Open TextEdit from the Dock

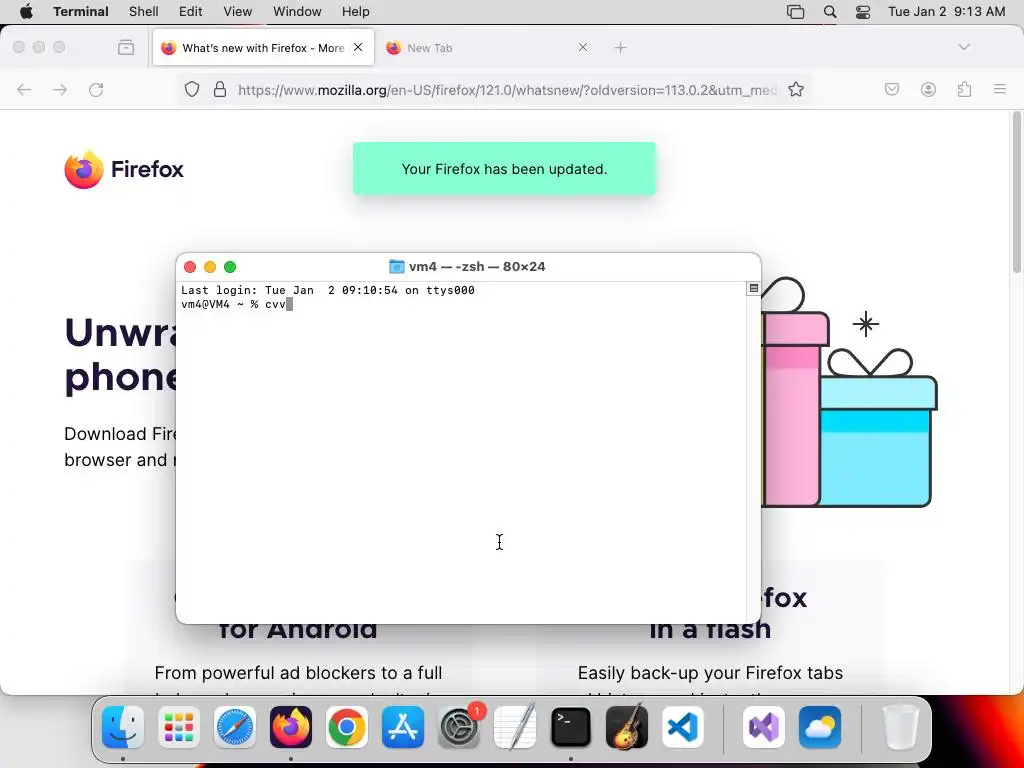tap(515, 727)
